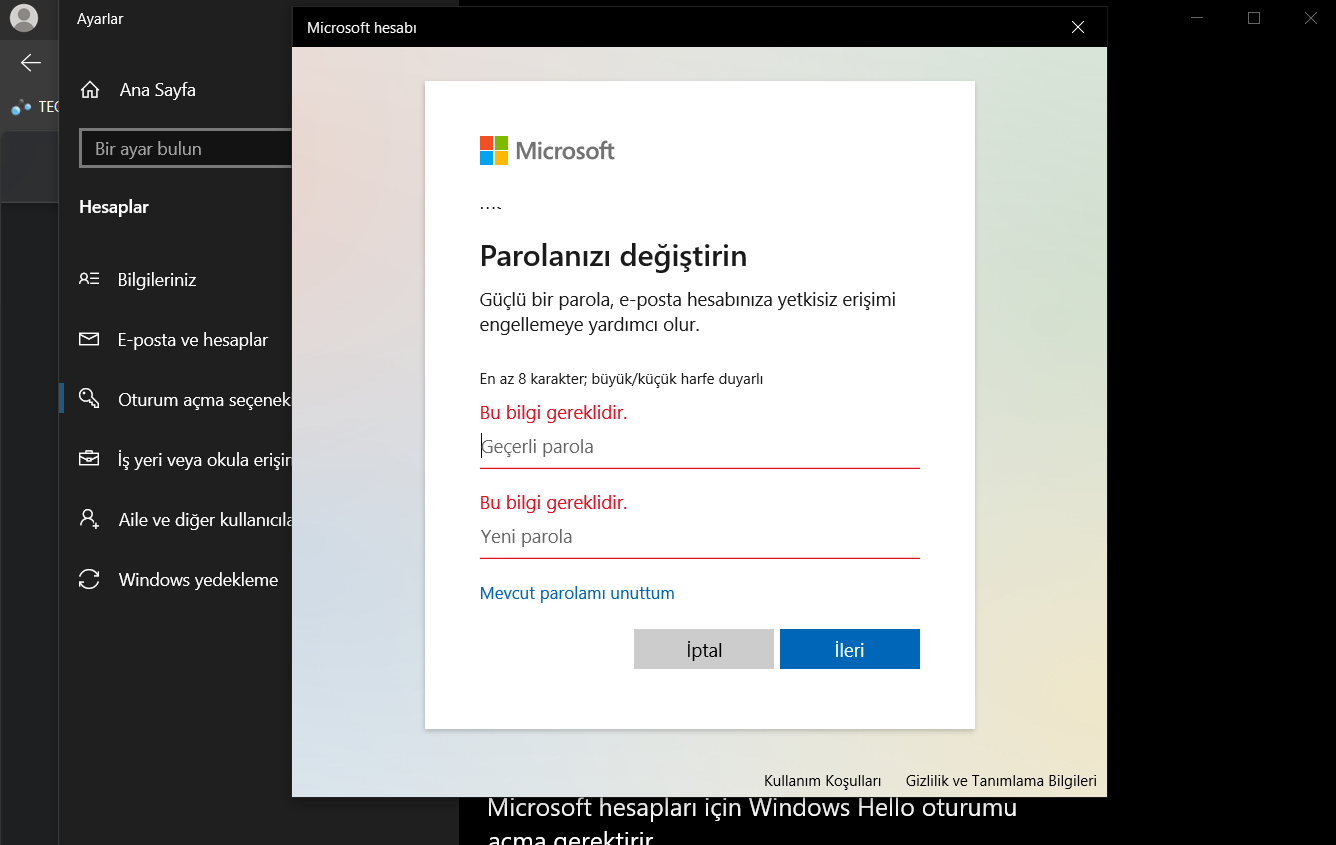Viewport: 1336px width, 845px height.
Task: Close the Microsoft hesabı dialog
Action: coord(1078,28)
